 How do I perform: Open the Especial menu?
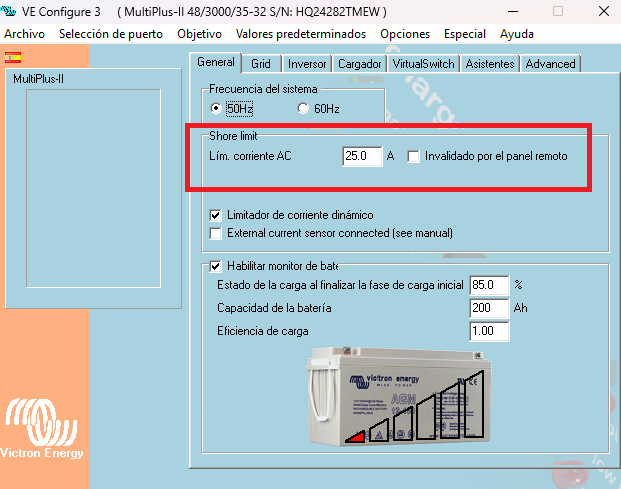[x=465, y=34]
